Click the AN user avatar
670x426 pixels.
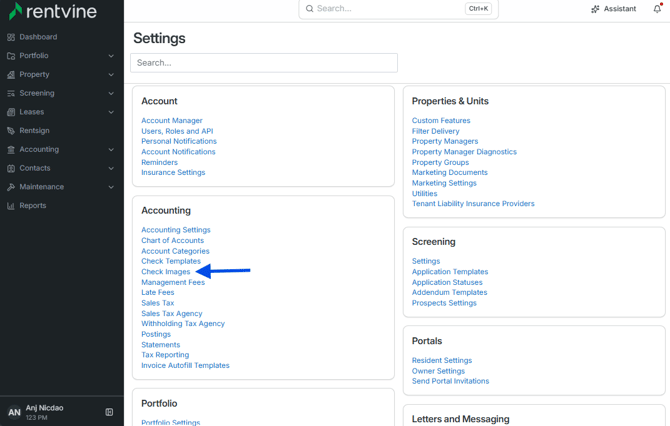(x=14, y=412)
